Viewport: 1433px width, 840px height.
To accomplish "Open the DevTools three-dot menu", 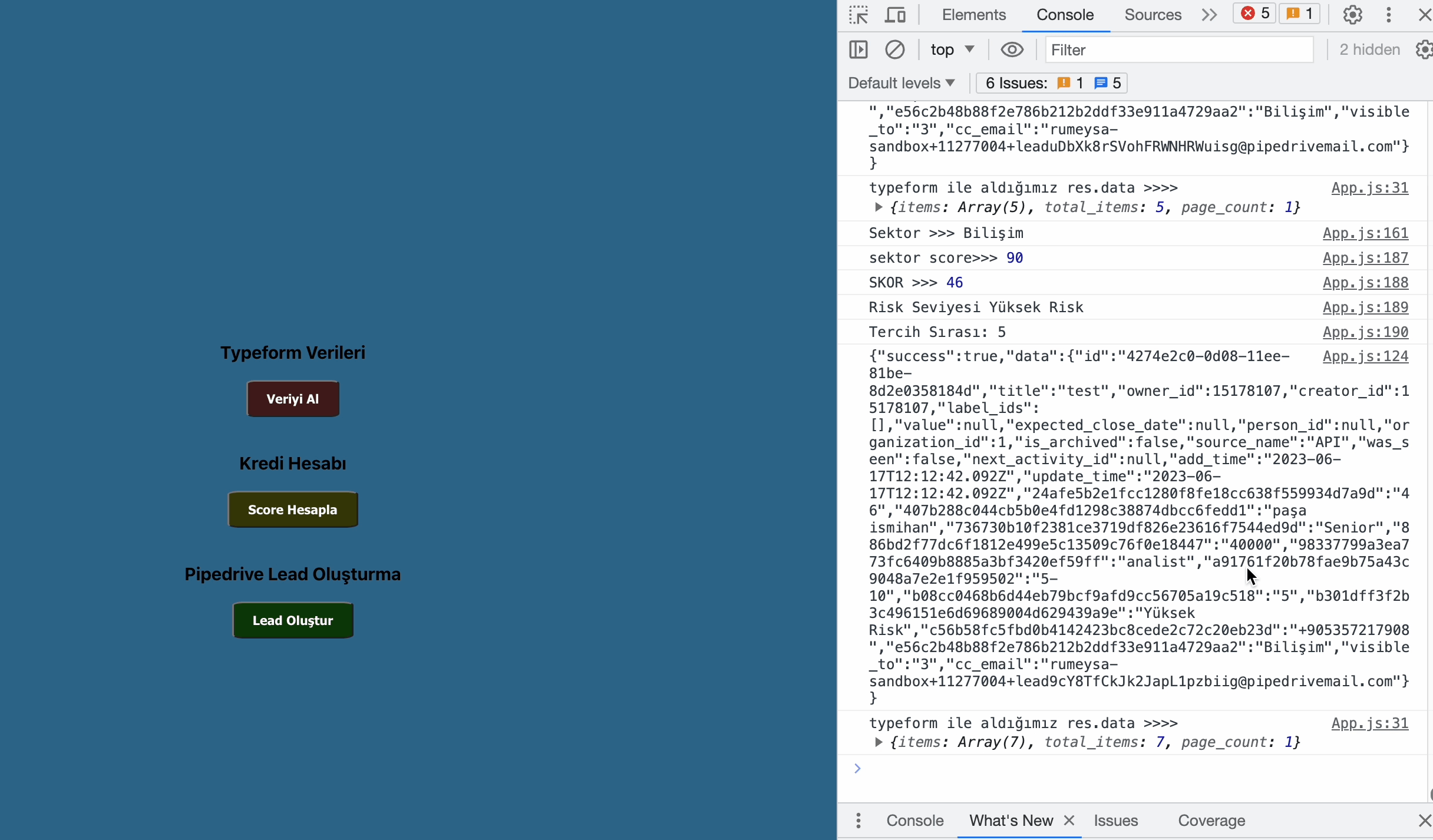I will [1389, 15].
